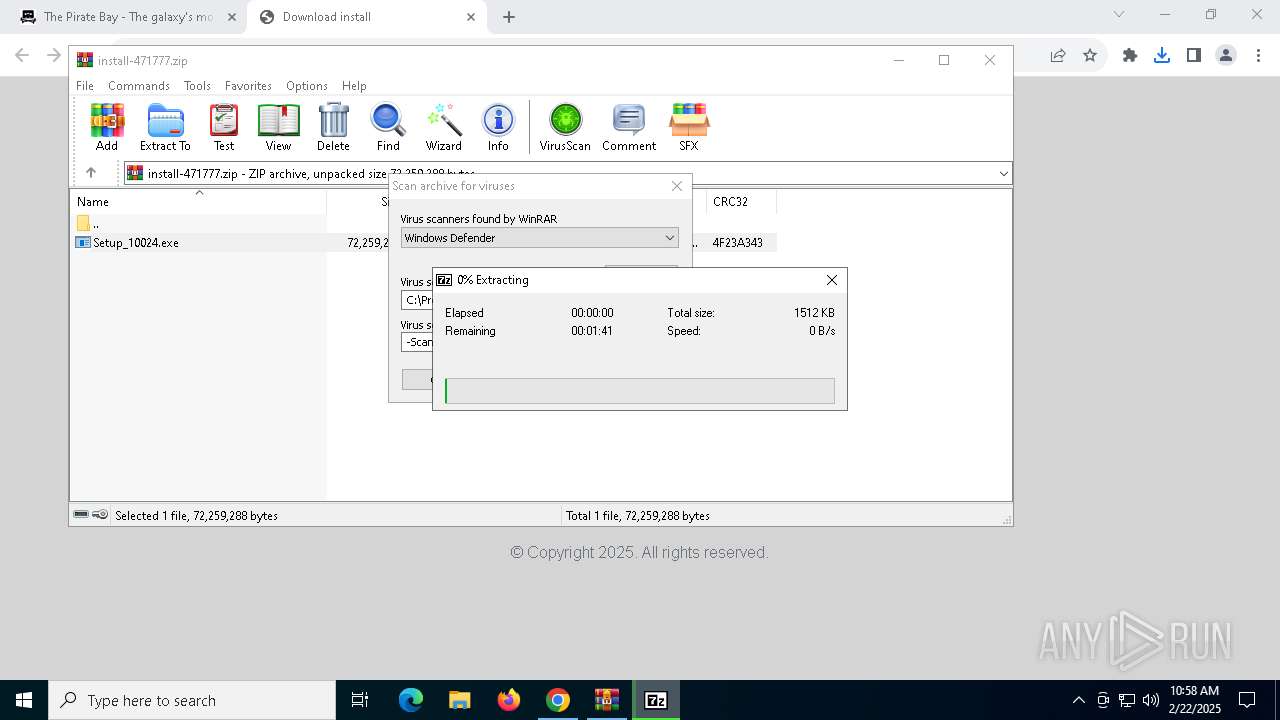The width and height of the screenshot is (1280, 720).
Task: Open a new browser tab
Action: point(509,17)
